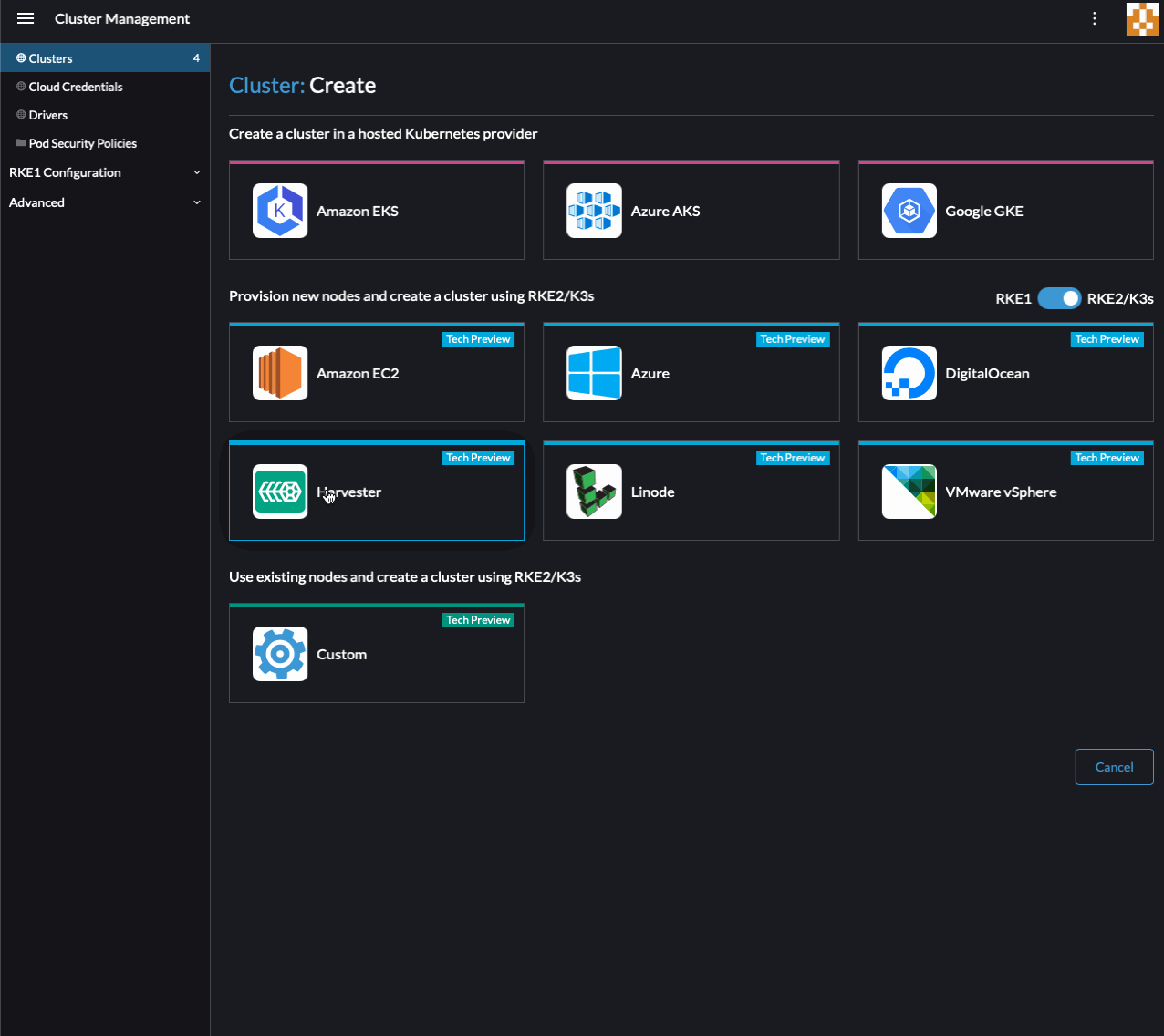Image resolution: width=1164 pixels, height=1036 pixels.
Task: Click the Linode card label text
Action: click(x=653, y=492)
